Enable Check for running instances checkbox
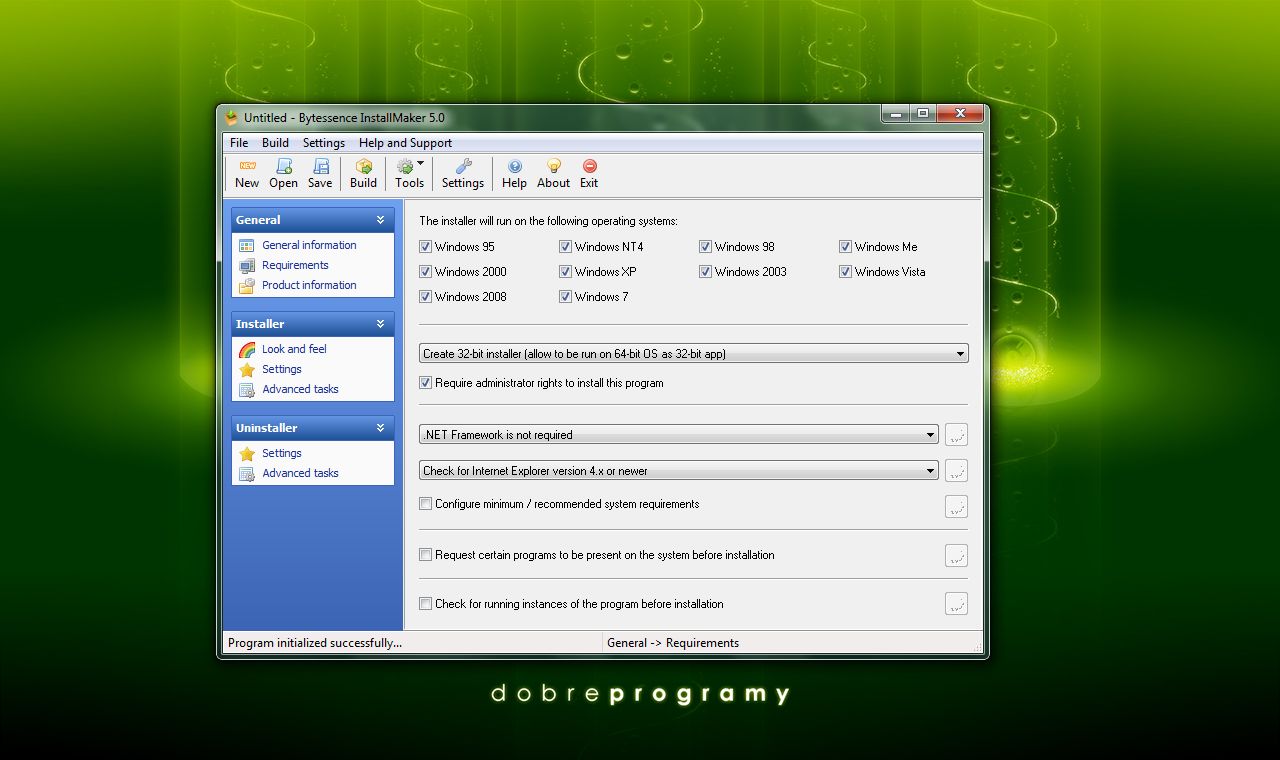Image resolution: width=1280 pixels, height=760 pixels. click(x=426, y=604)
